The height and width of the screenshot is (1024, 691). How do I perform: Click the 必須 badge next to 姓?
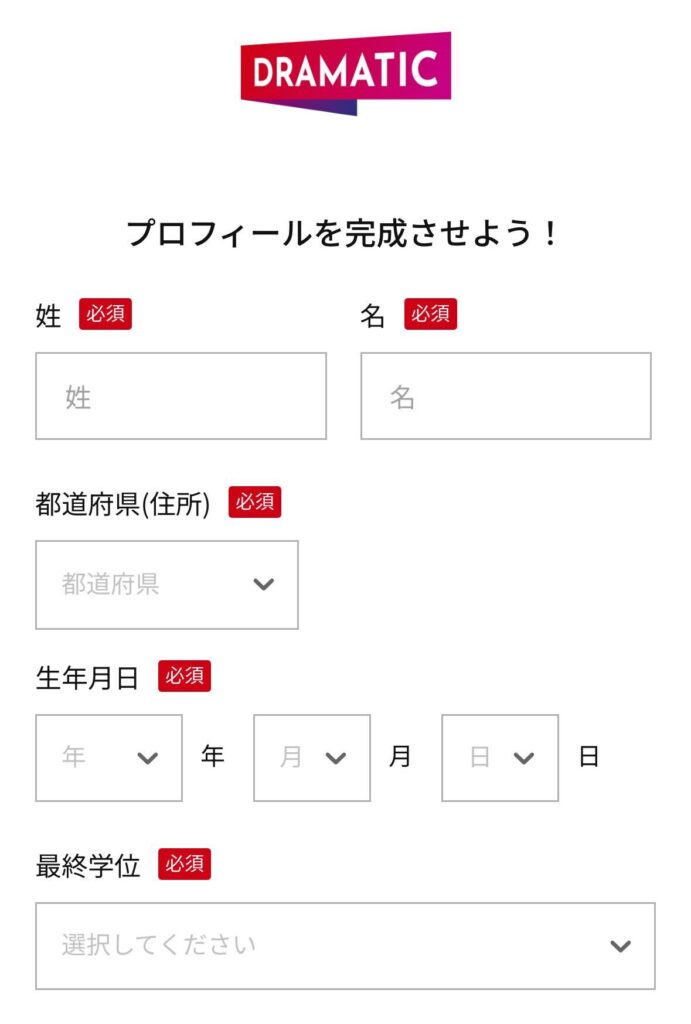click(105, 314)
